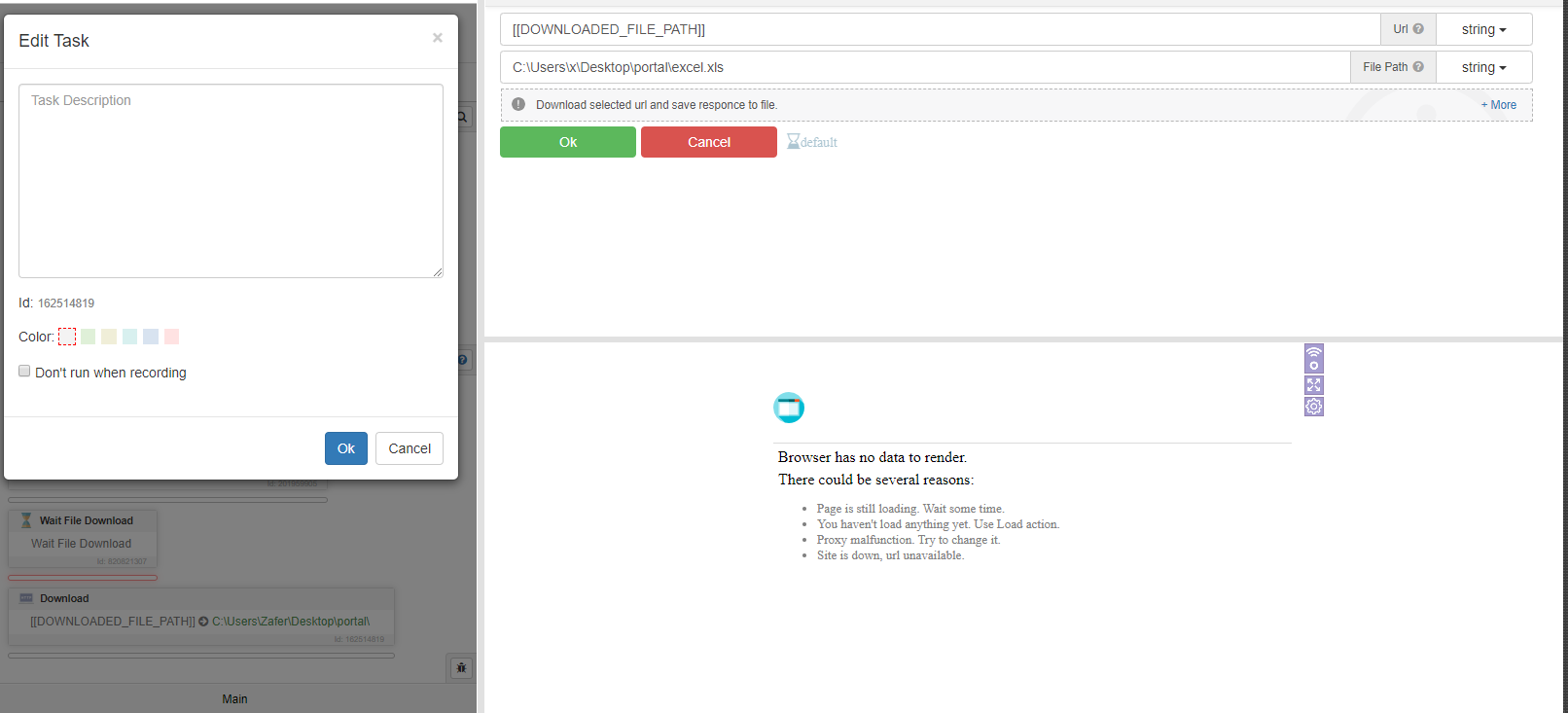Image resolution: width=1568 pixels, height=713 pixels.
Task: Open the File Path string type dropdown
Action: coord(1483,67)
